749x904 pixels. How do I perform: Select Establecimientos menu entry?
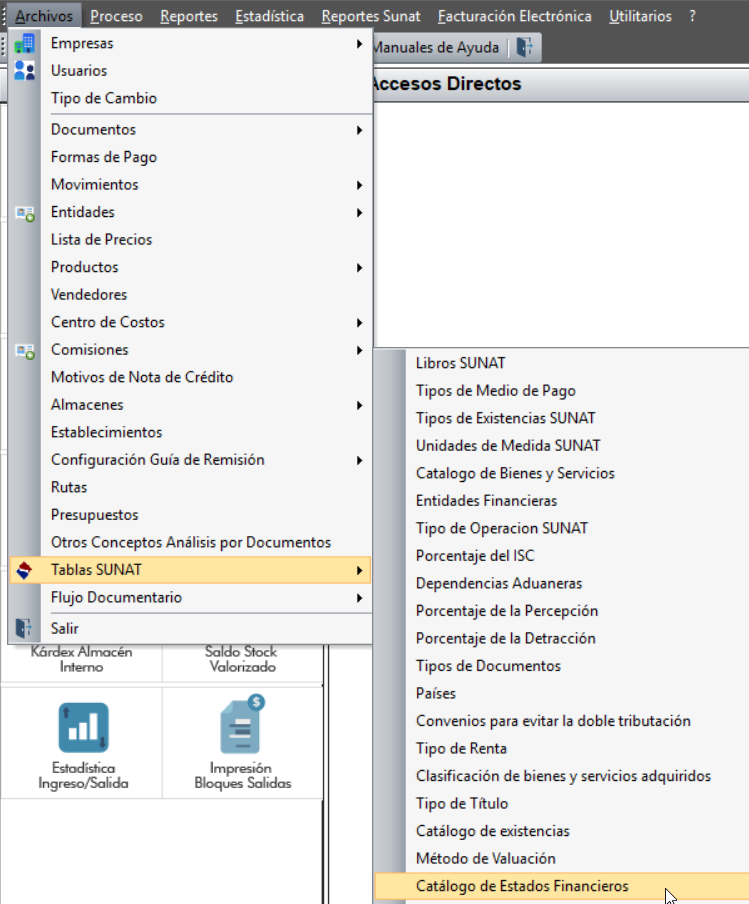[190, 432]
